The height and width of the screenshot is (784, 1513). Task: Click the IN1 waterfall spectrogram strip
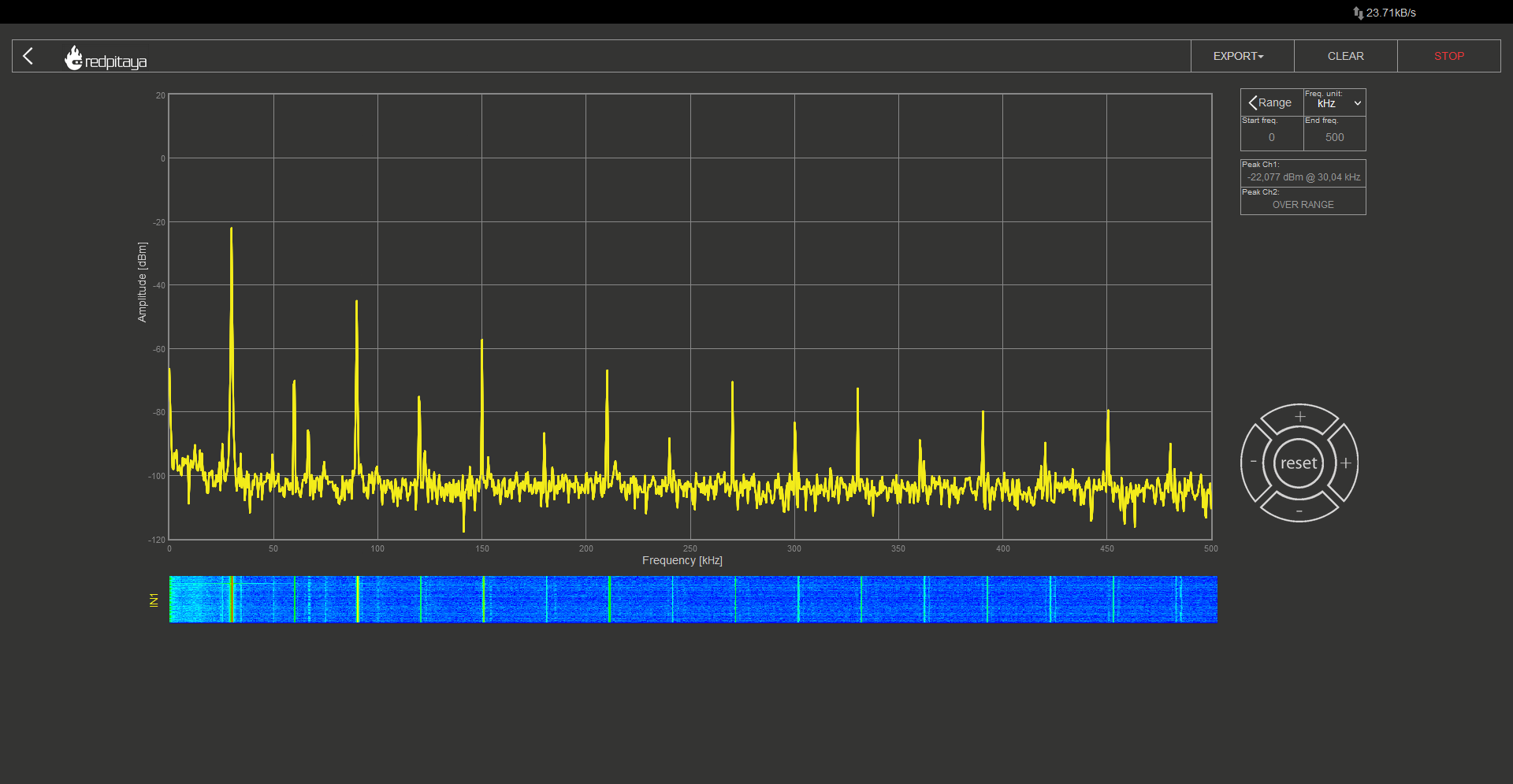click(693, 599)
